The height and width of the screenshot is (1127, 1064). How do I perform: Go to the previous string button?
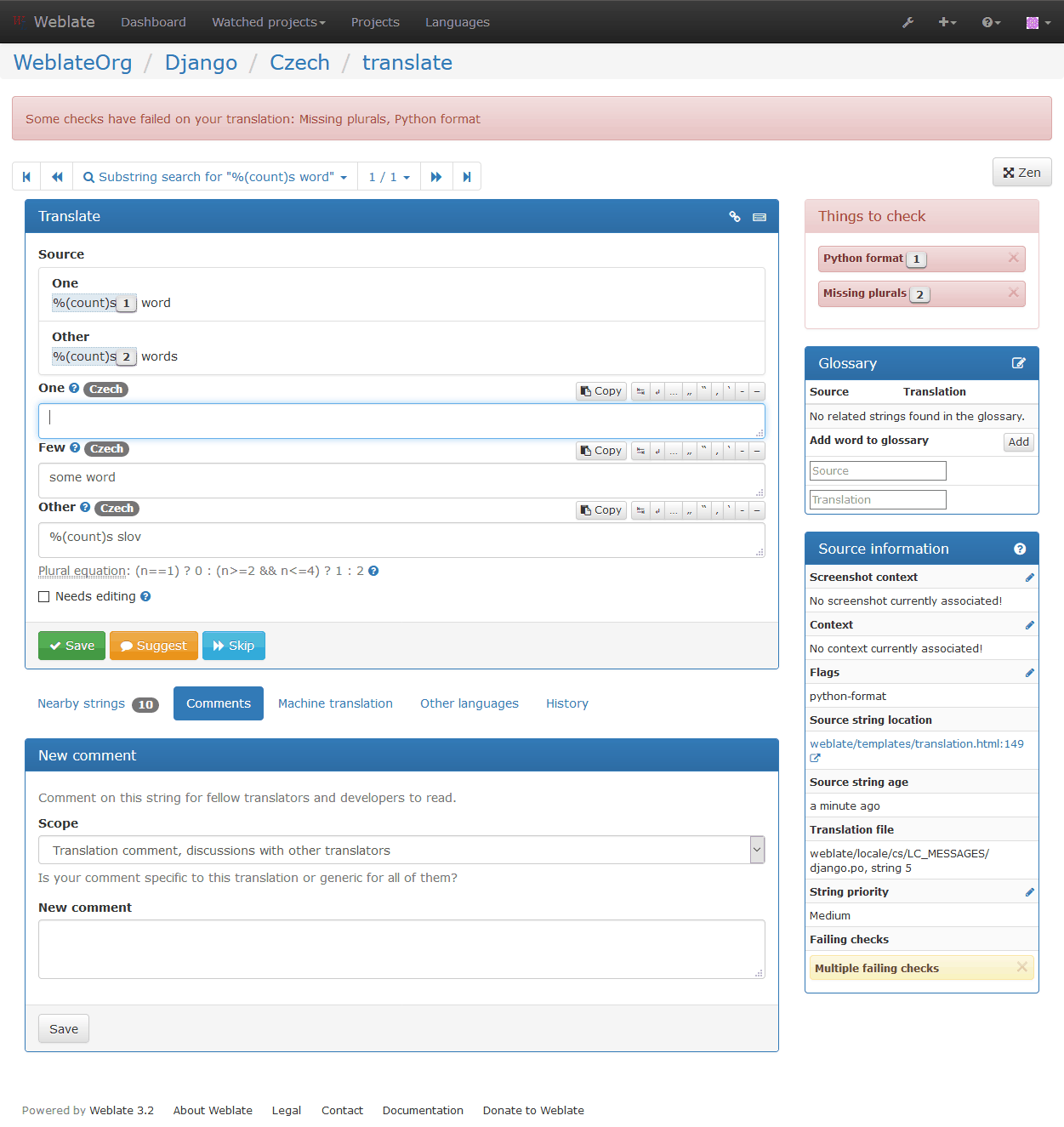57,177
